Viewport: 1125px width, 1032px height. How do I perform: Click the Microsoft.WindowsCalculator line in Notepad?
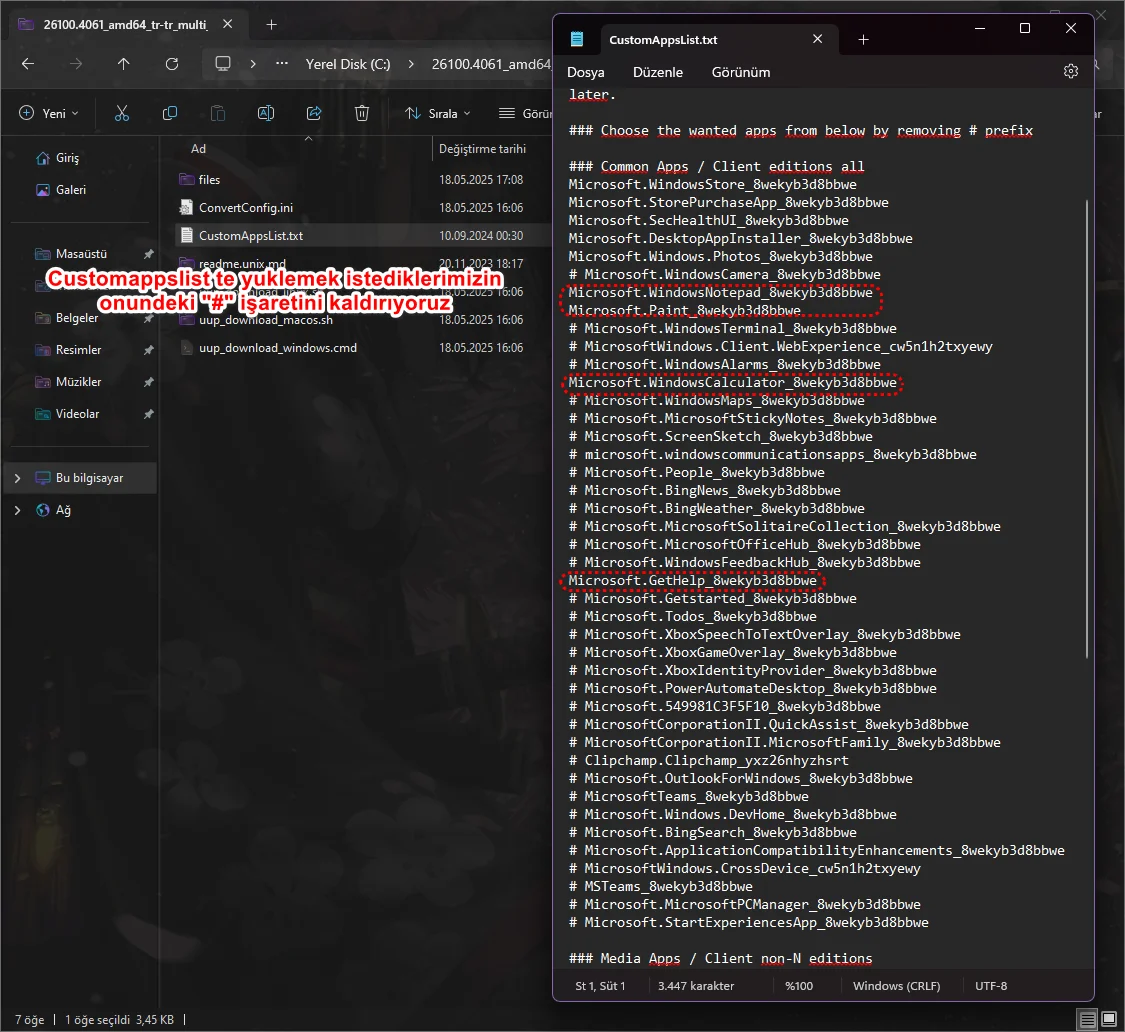tap(732, 383)
